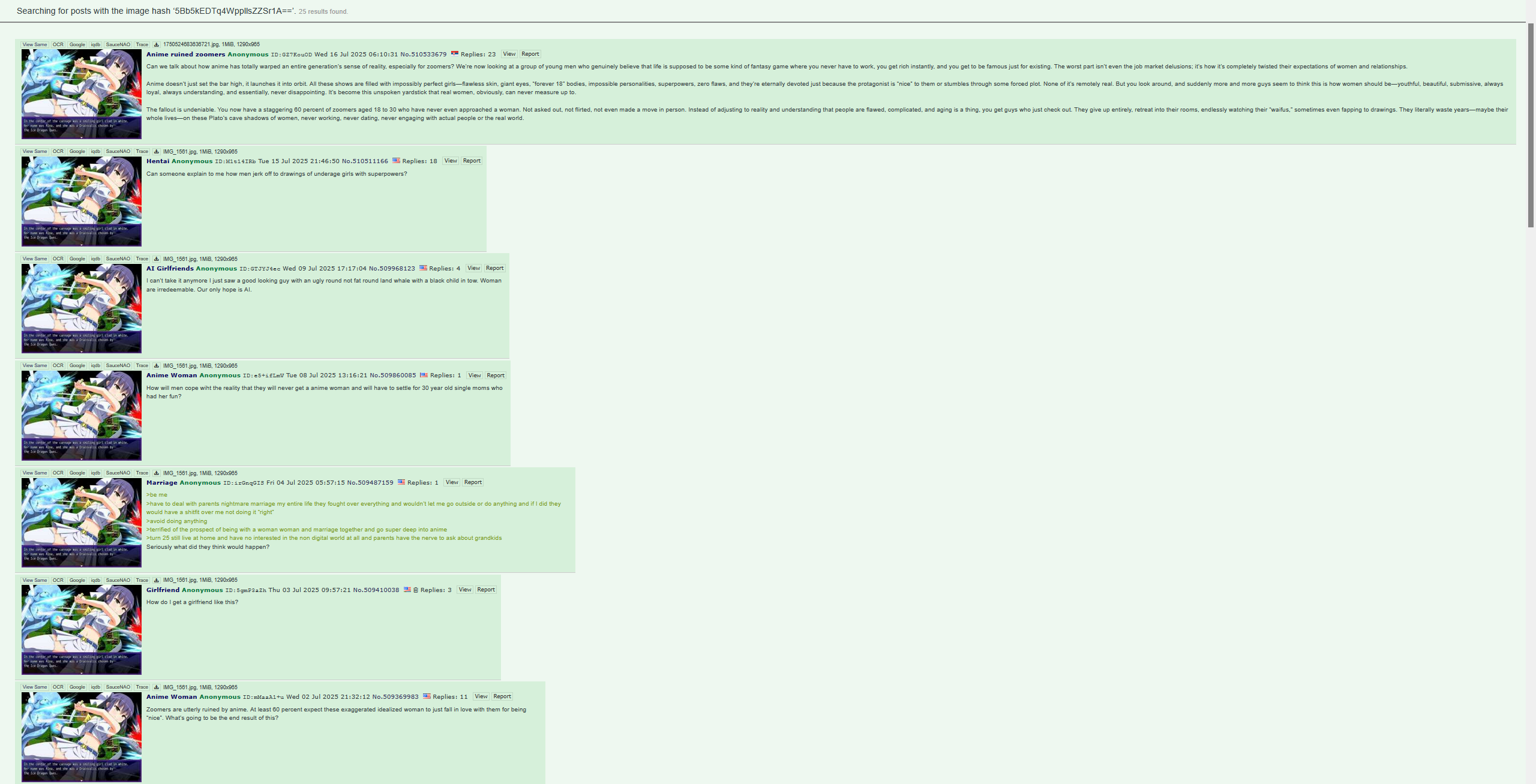Click the flag icon on the 'Girlfriend' post

coord(407,590)
